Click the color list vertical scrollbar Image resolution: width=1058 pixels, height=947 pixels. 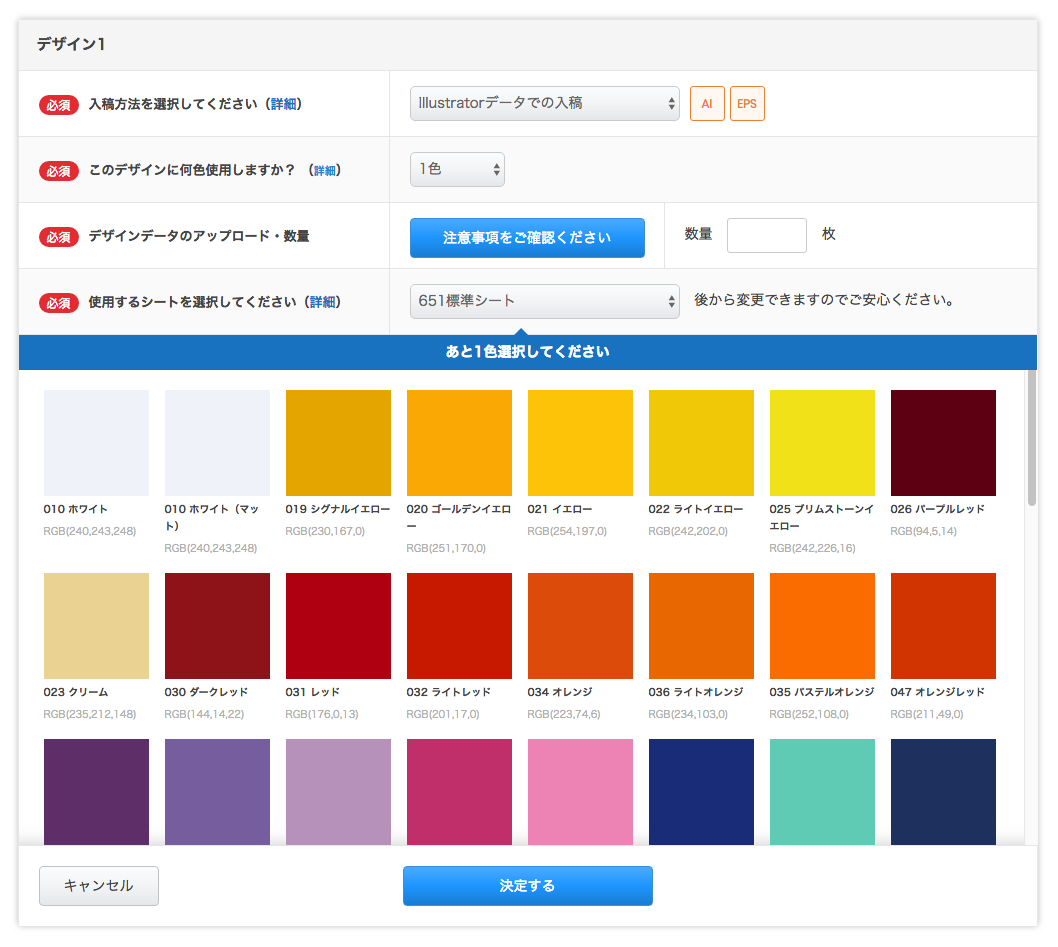tap(1031, 437)
